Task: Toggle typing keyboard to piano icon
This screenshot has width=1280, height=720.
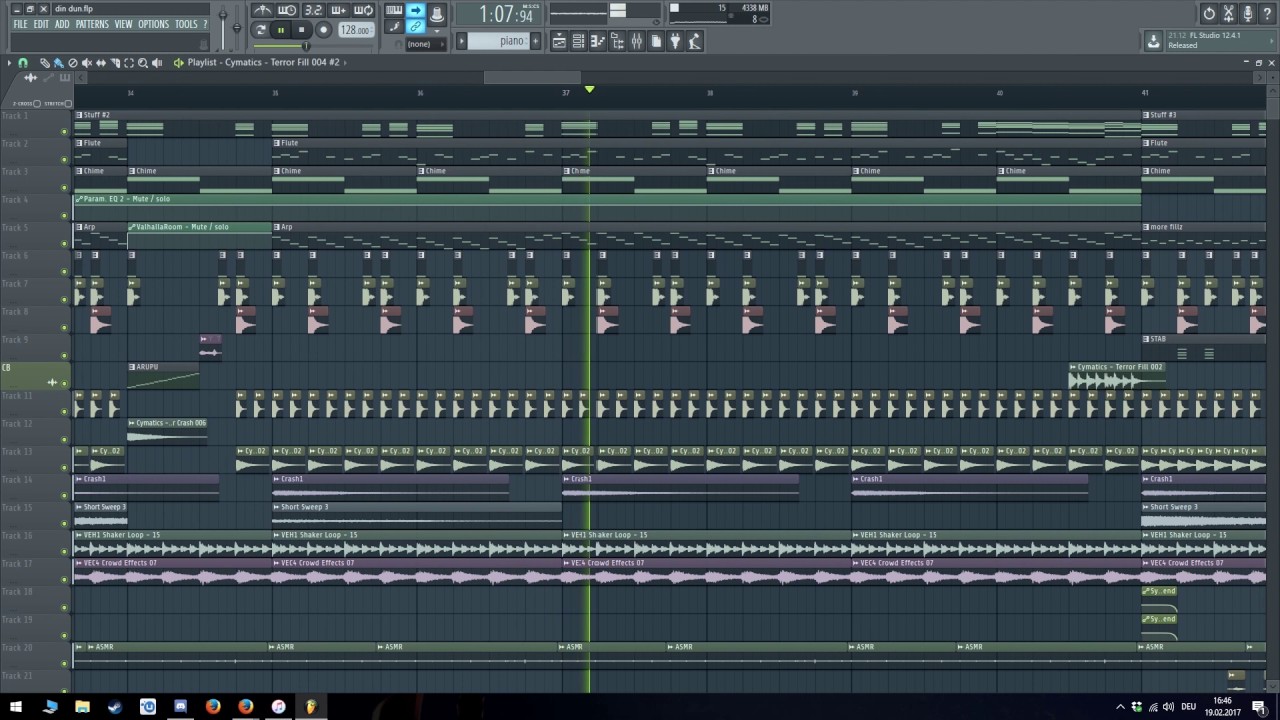Action: point(394,11)
